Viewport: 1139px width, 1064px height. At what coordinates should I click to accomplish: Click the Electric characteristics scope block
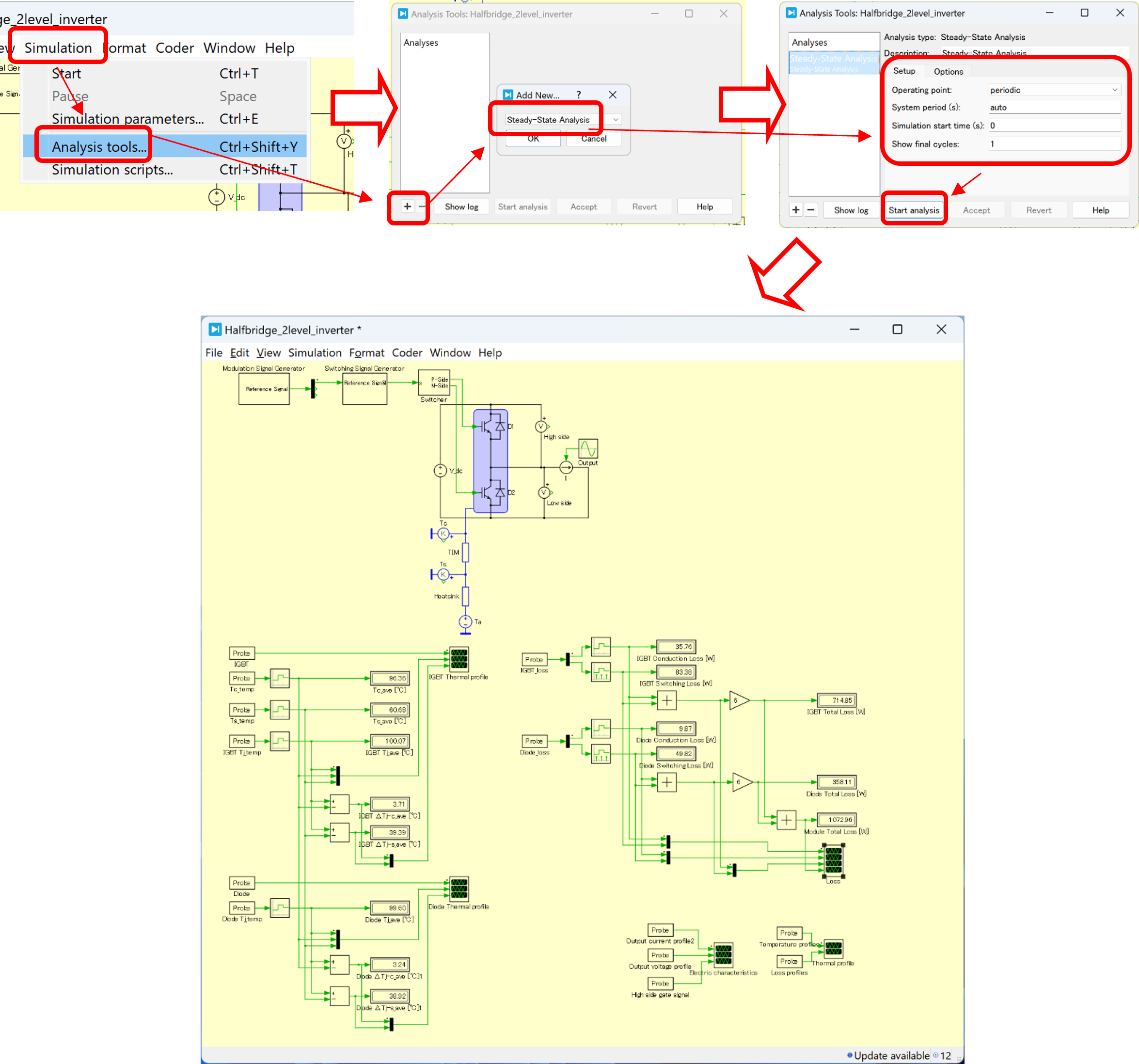click(723, 955)
